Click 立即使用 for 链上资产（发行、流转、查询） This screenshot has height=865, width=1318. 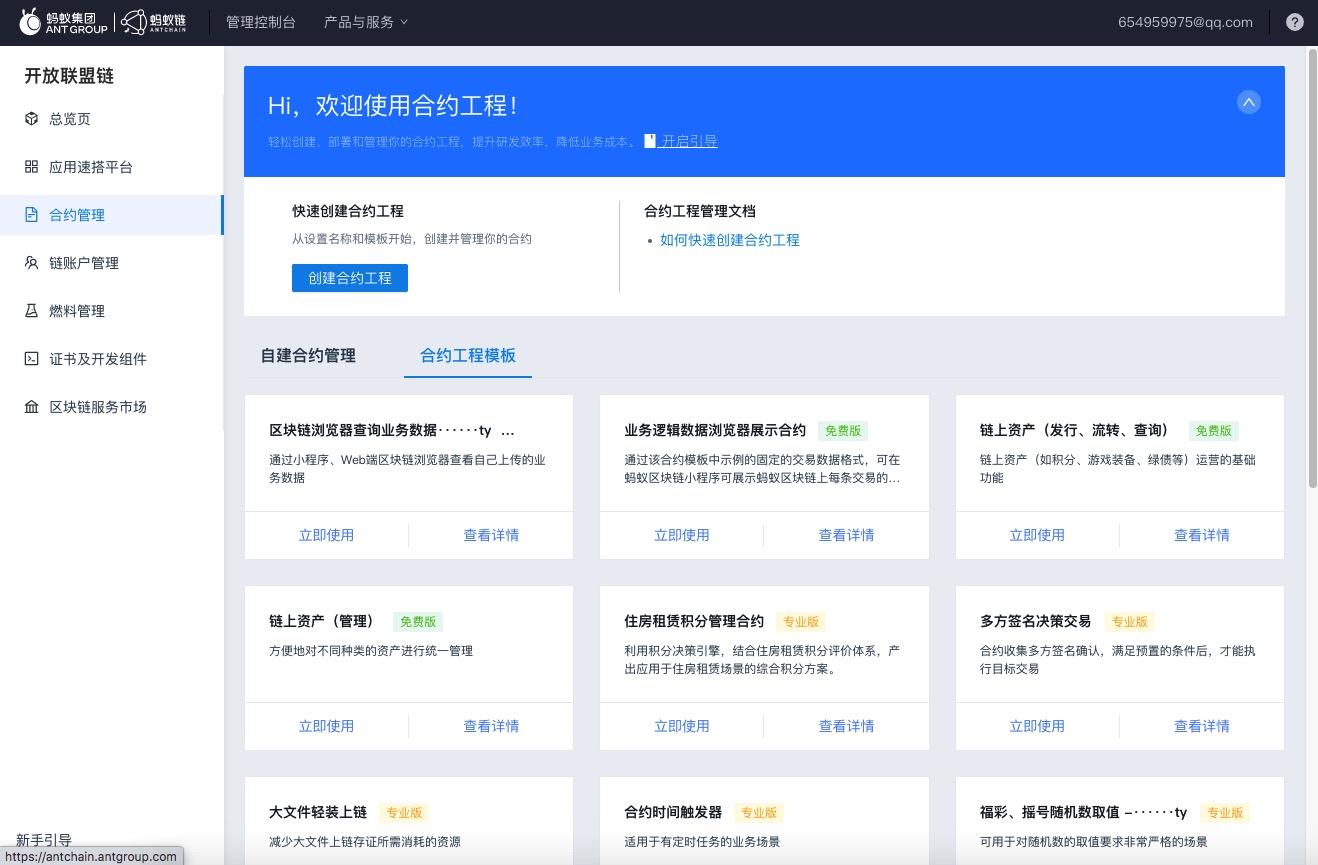click(x=1037, y=535)
